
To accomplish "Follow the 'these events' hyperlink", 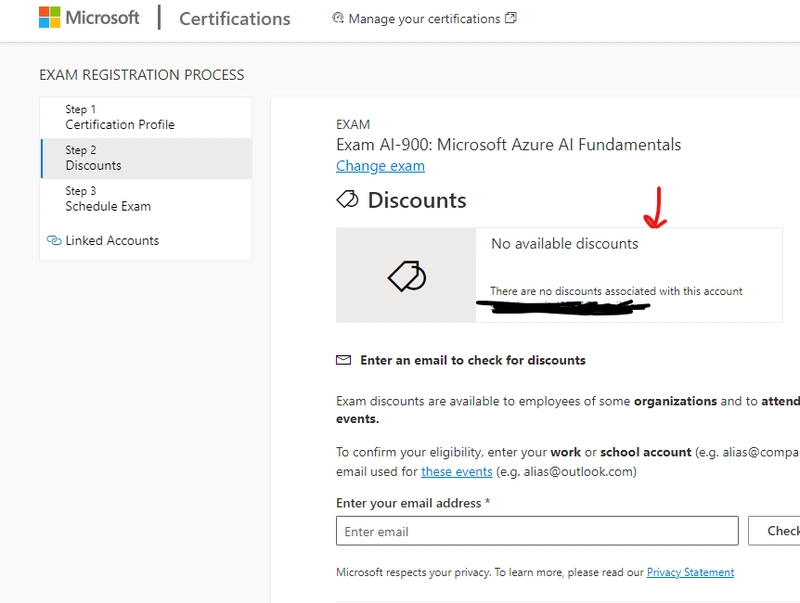I will click(x=456, y=472).
